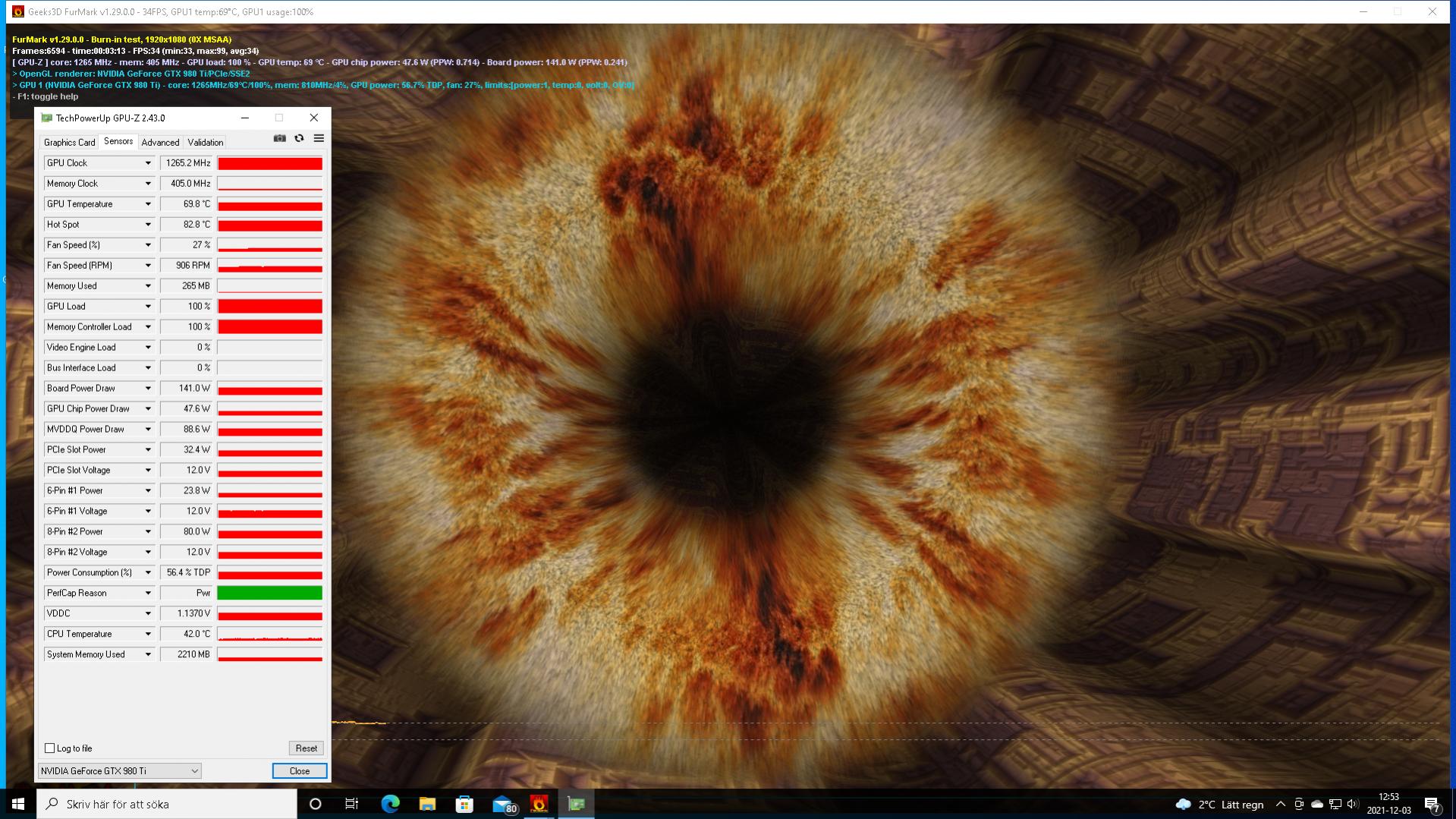Click the Windows search box
Viewport: 1456px width, 819px height.
167,804
